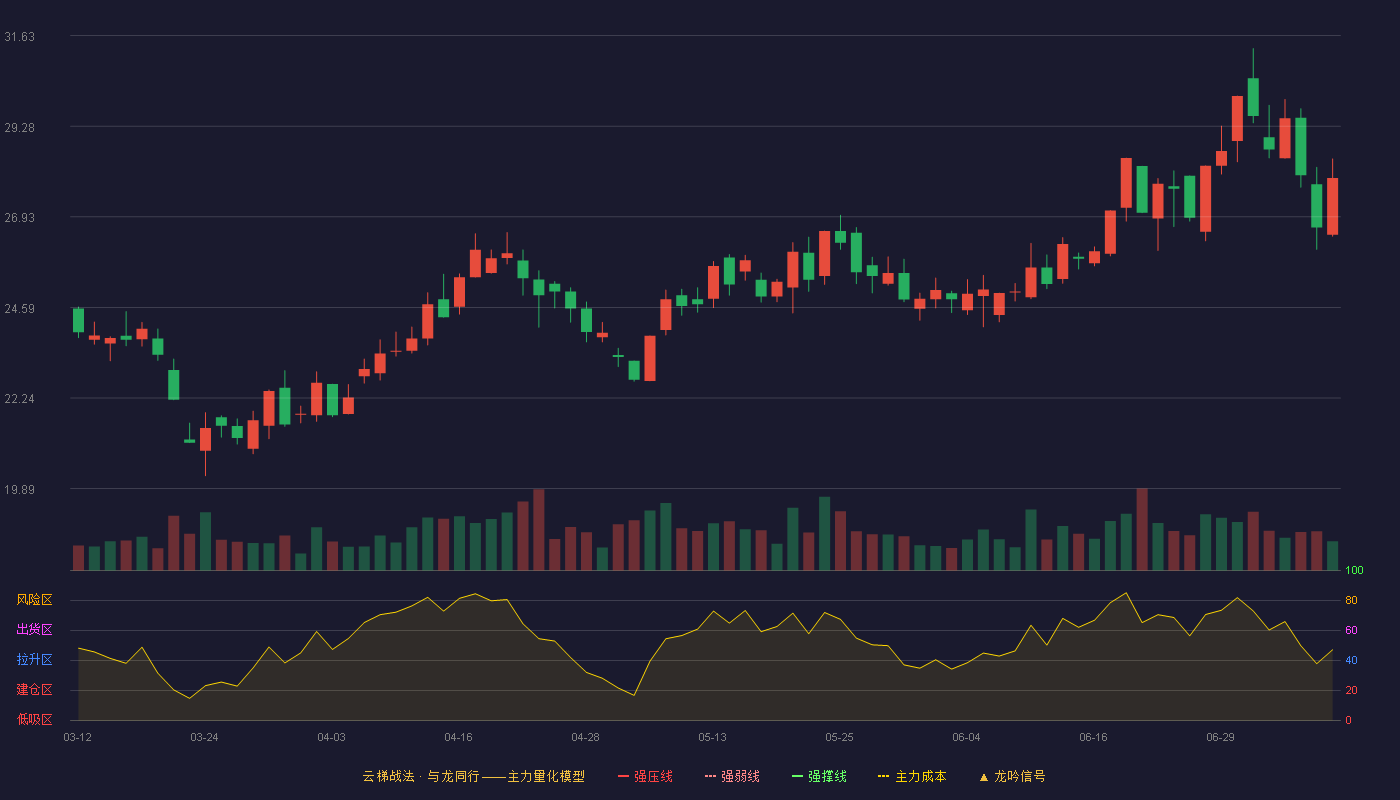Toggle the 龙吟信号 triangle legend icon
Screen dimensions: 1400x800
click(x=983, y=776)
